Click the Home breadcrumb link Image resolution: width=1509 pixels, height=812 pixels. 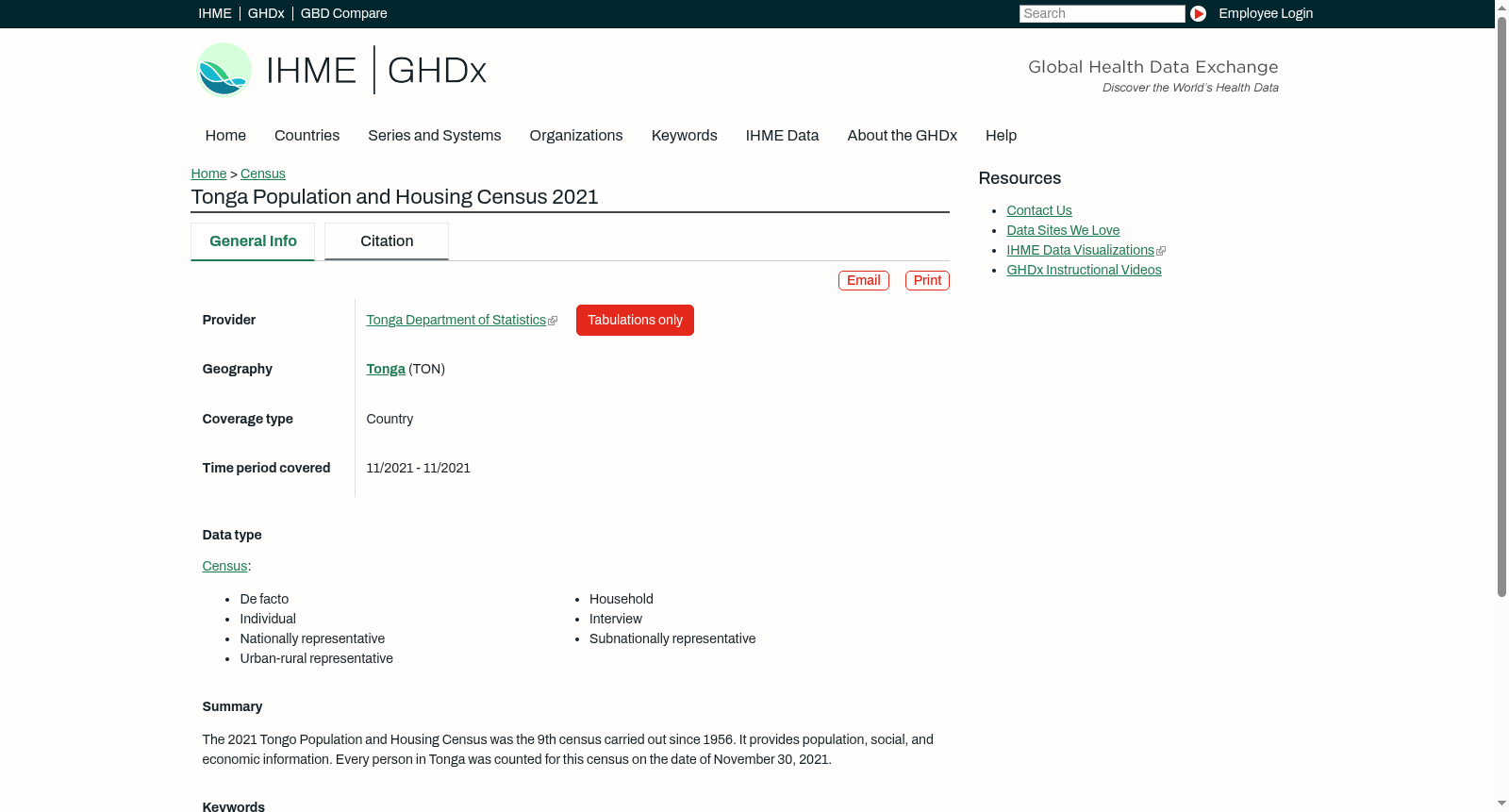(x=208, y=174)
